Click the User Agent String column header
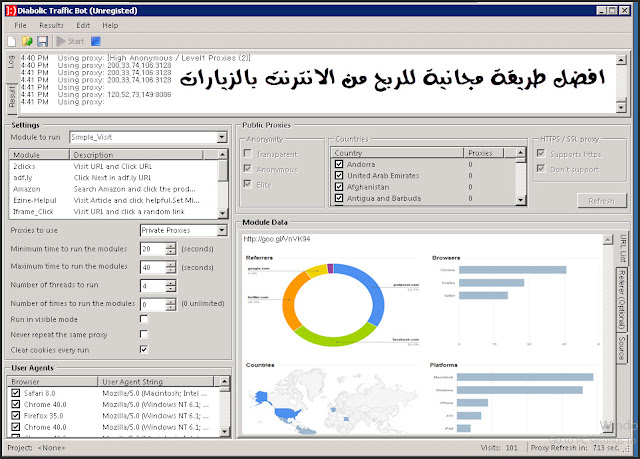 tap(156, 381)
